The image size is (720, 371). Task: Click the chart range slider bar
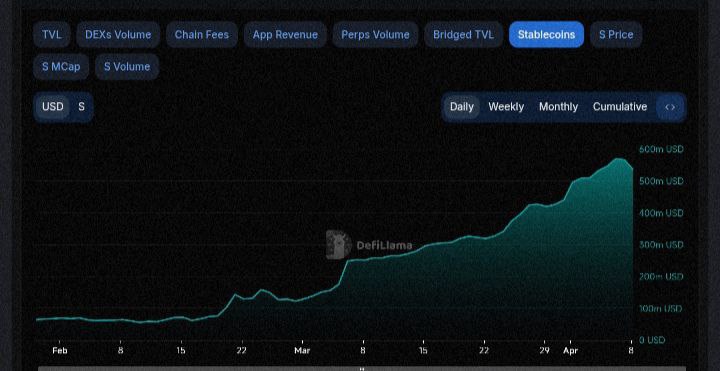coord(362,369)
